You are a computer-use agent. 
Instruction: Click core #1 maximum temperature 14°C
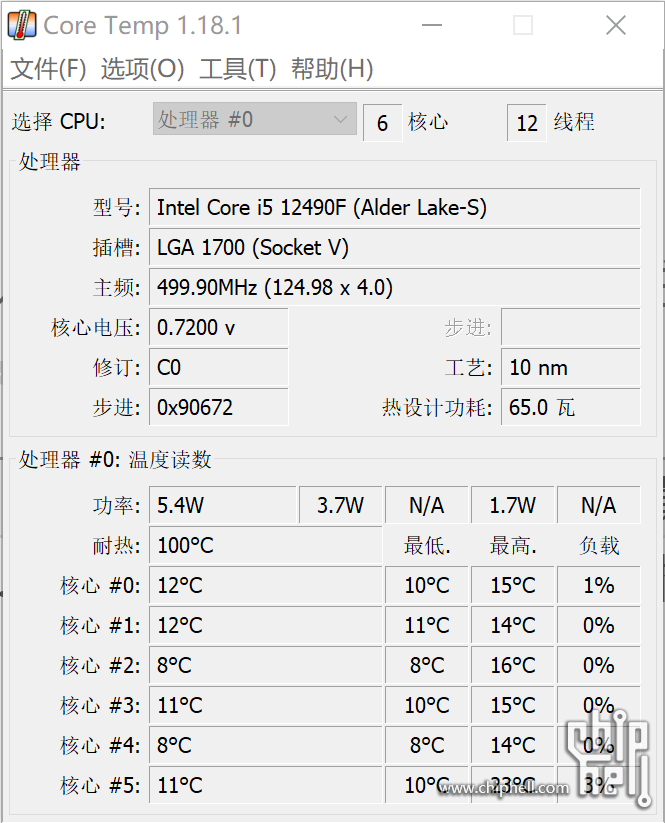point(513,625)
